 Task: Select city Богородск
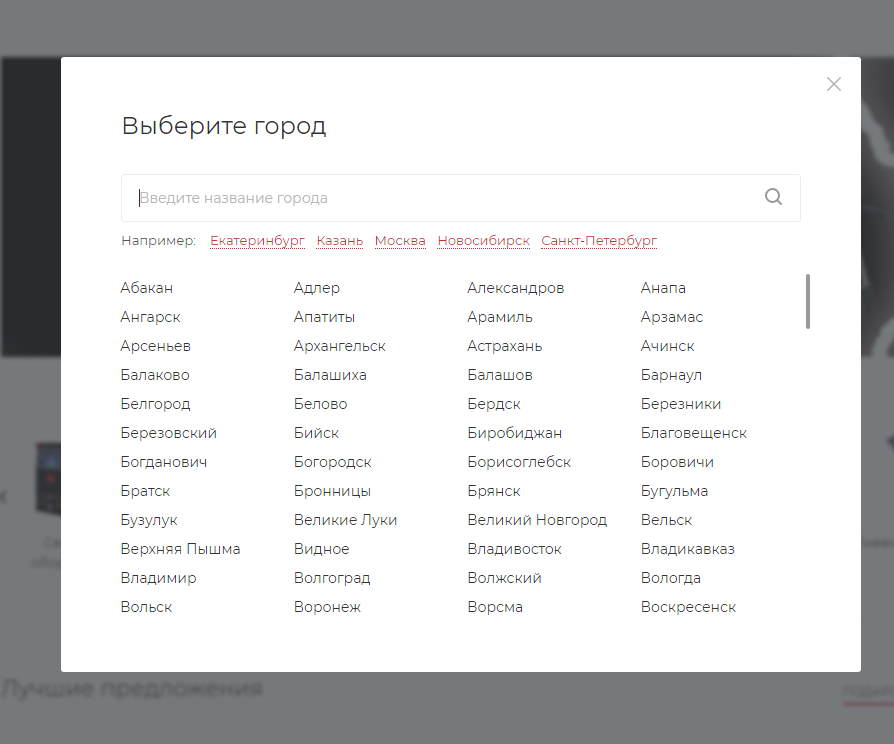(332, 462)
